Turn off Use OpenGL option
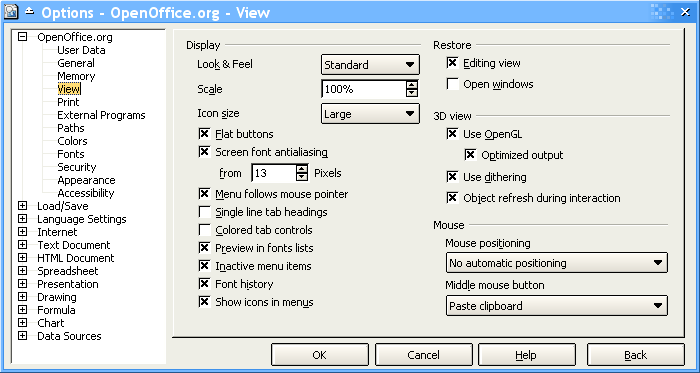Viewport: 700px width, 373px height. [452, 134]
